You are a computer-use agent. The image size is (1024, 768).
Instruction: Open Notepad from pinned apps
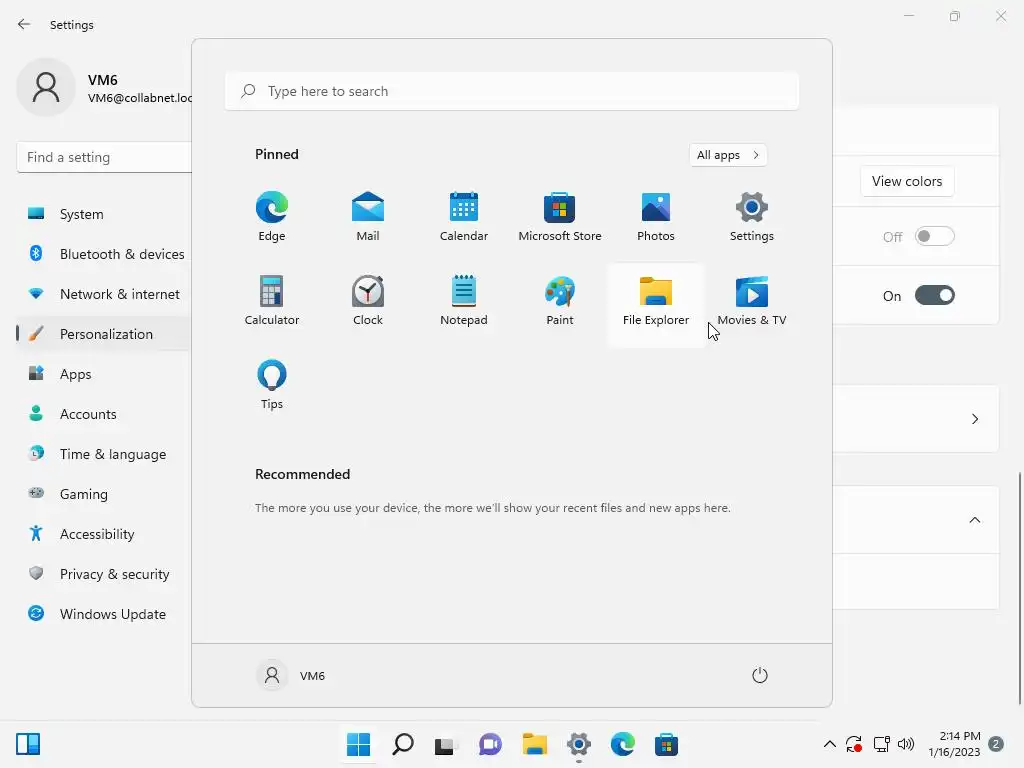tap(464, 300)
